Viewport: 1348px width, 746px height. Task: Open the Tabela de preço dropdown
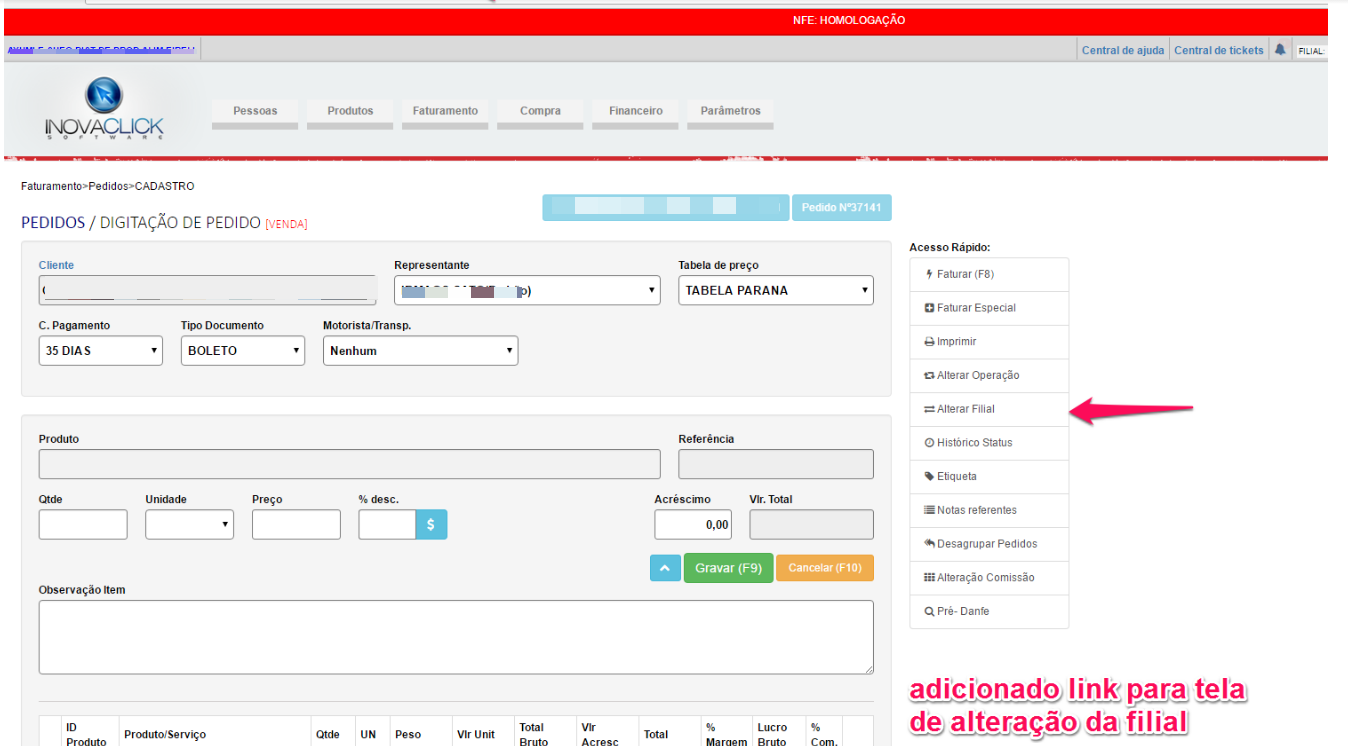(775, 291)
